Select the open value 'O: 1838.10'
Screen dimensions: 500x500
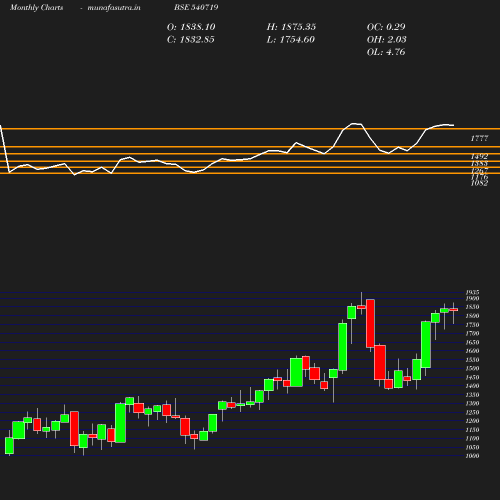(x=191, y=27)
